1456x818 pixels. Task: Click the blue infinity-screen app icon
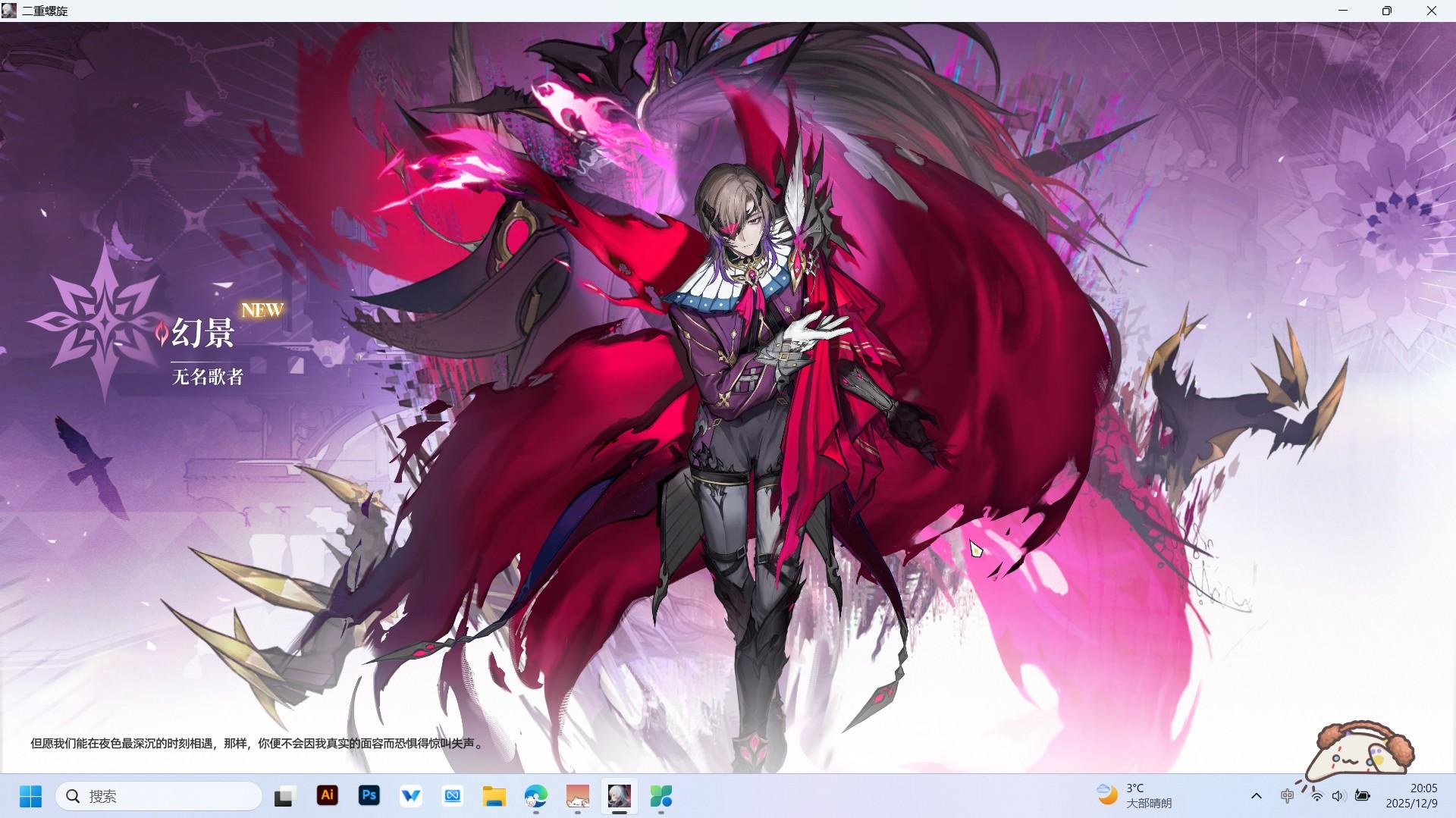[x=453, y=795]
